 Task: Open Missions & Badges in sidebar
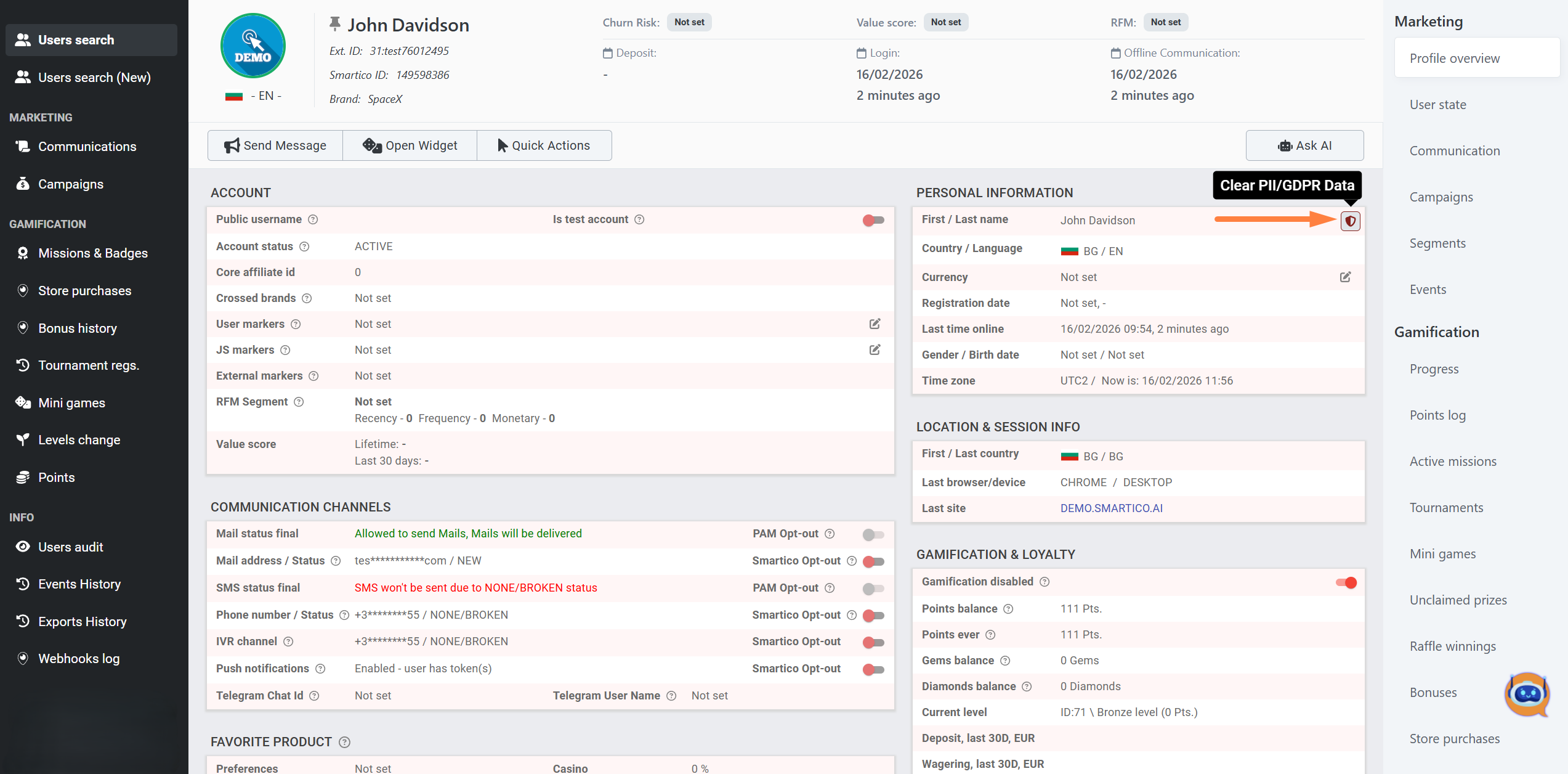92,253
